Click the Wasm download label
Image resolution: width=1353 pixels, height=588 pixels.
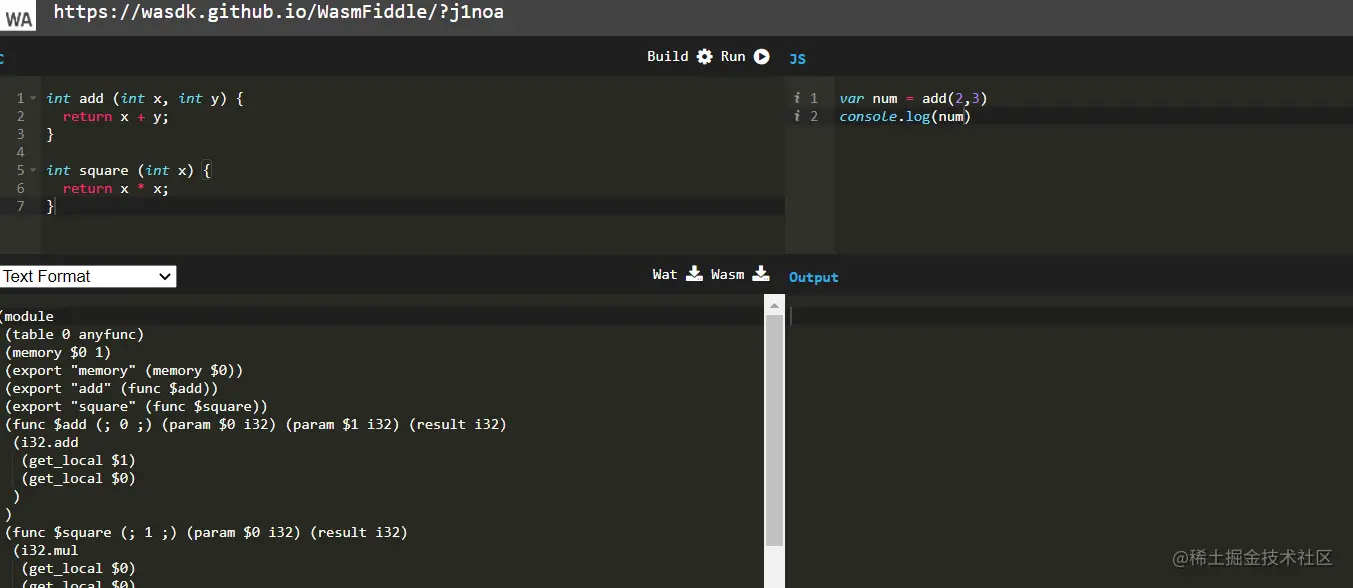(x=728, y=274)
